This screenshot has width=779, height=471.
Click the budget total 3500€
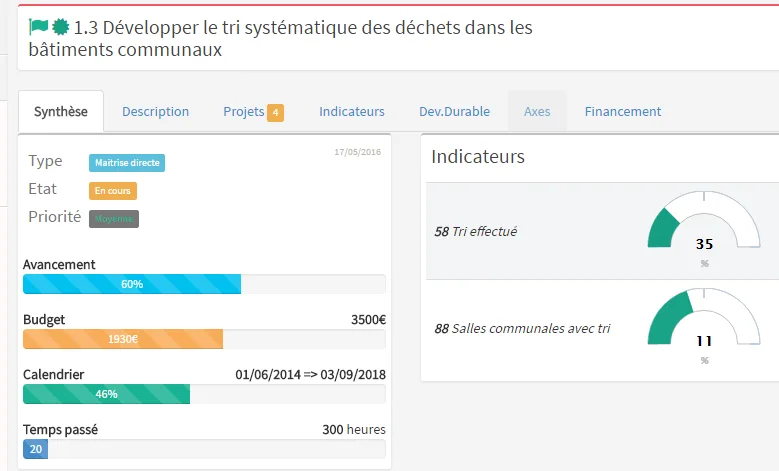point(369,319)
